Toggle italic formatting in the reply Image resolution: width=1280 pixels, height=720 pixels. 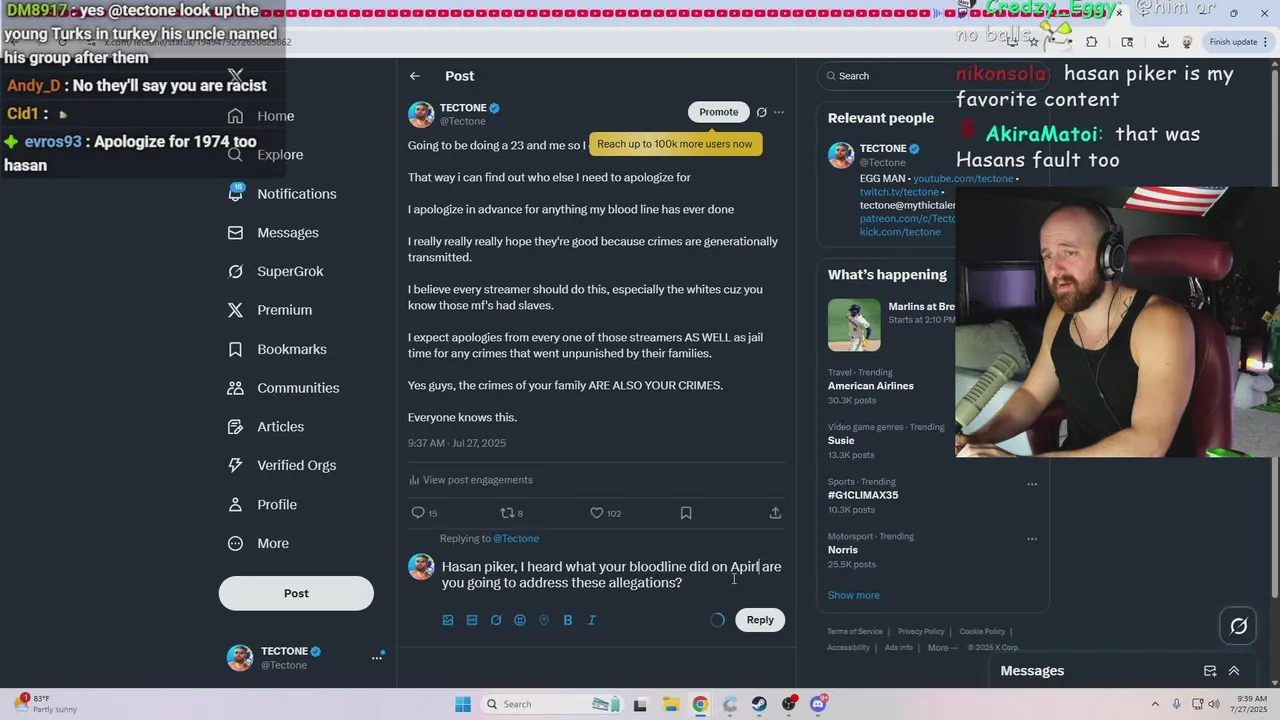coord(592,620)
